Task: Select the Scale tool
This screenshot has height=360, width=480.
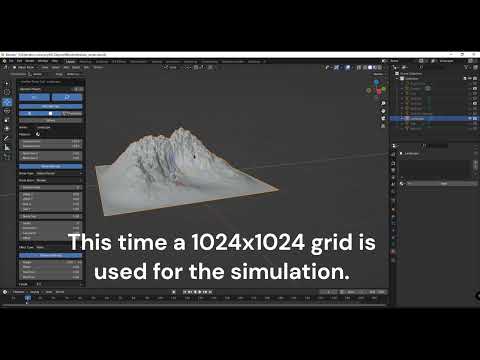Action: 7,120
